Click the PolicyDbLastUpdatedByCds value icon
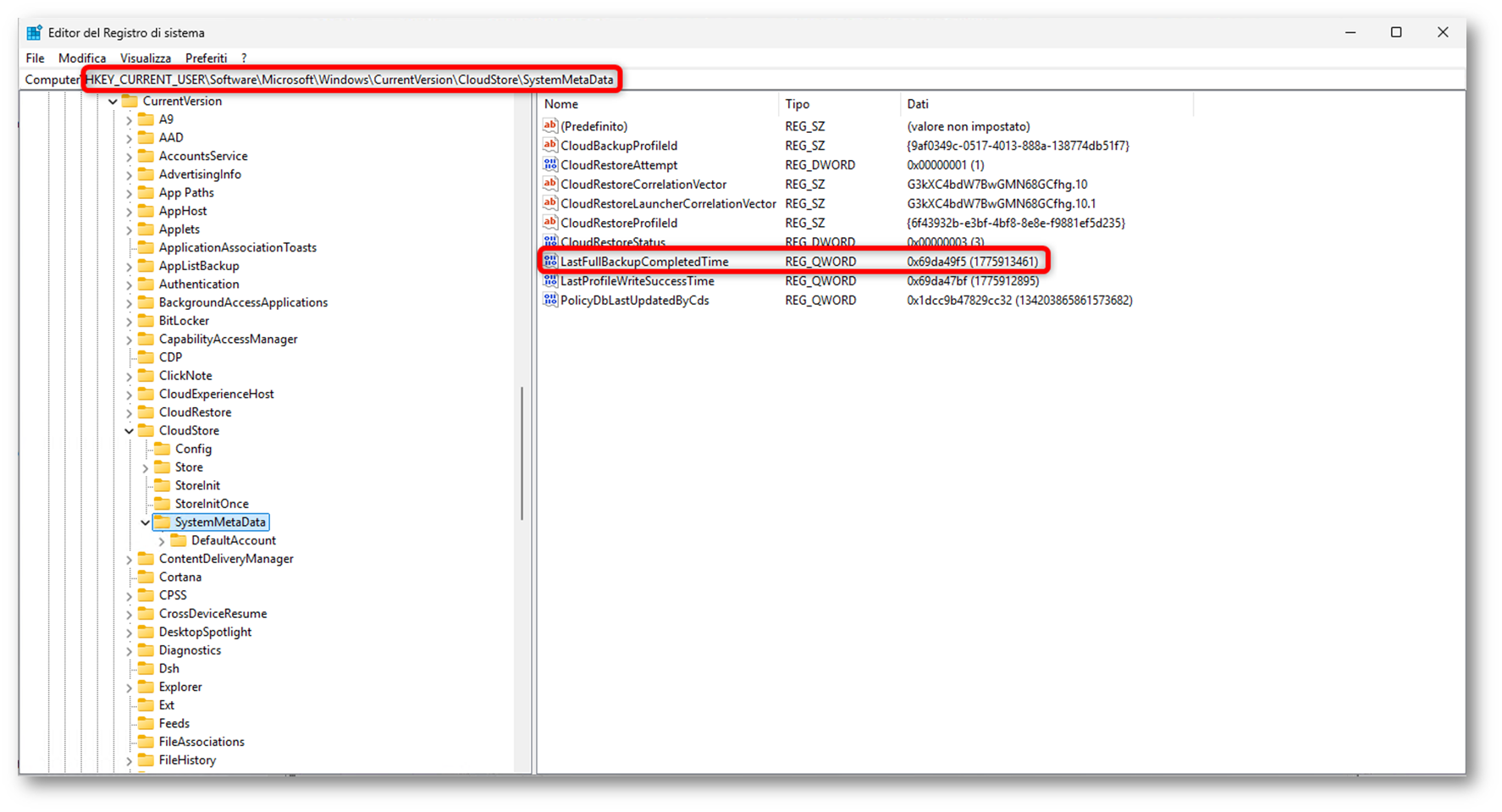The height and width of the screenshot is (812, 1502). click(550, 301)
